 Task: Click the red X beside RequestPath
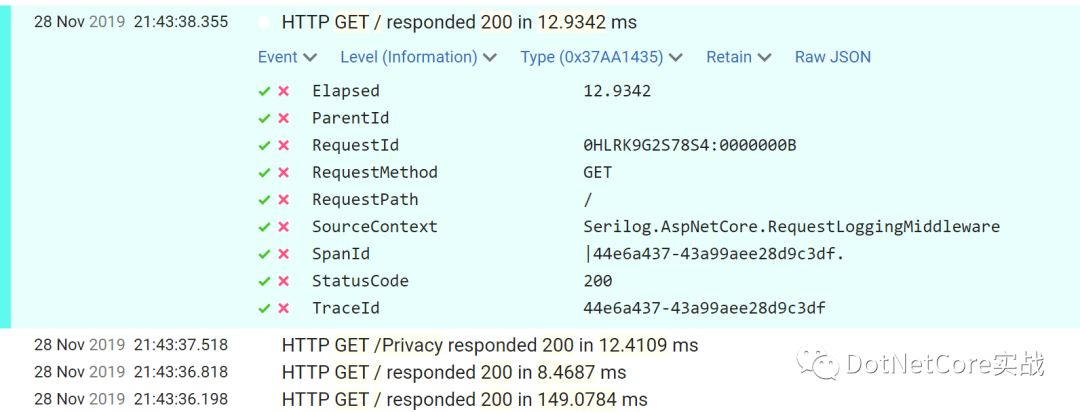pyautogui.click(x=283, y=200)
